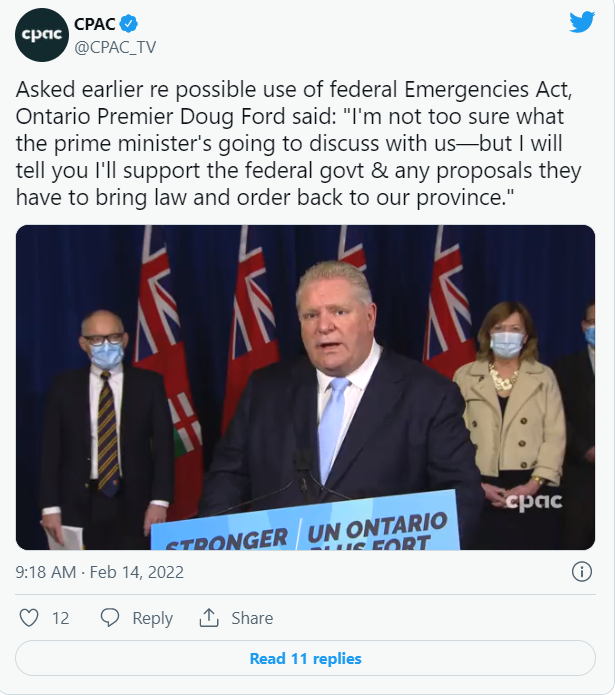Open CPAC account name link

[x=94, y=24]
